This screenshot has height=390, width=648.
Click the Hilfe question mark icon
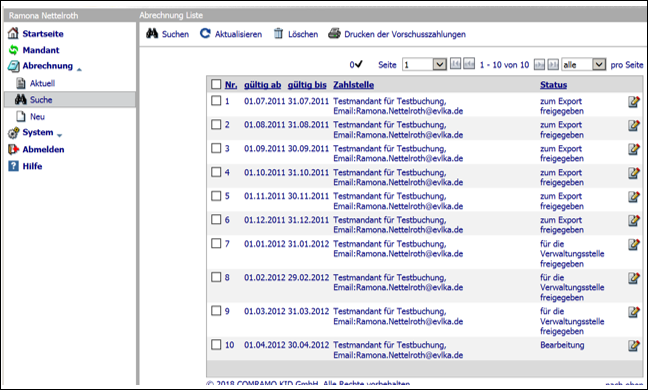pyautogui.click(x=13, y=166)
